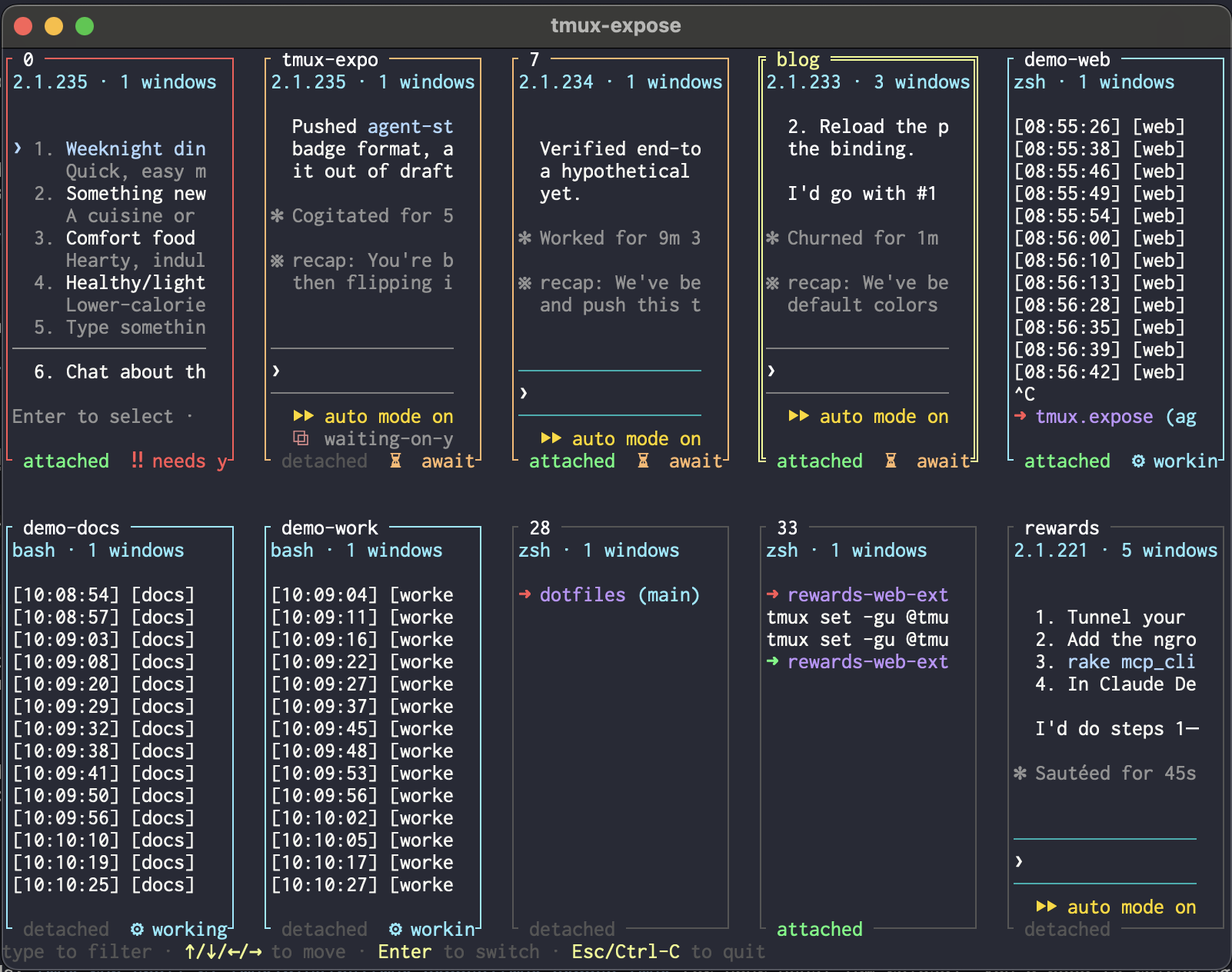This screenshot has width=1232, height=972.
Task: Click 'type to filter' hint in footer
Action: (77, 951)
